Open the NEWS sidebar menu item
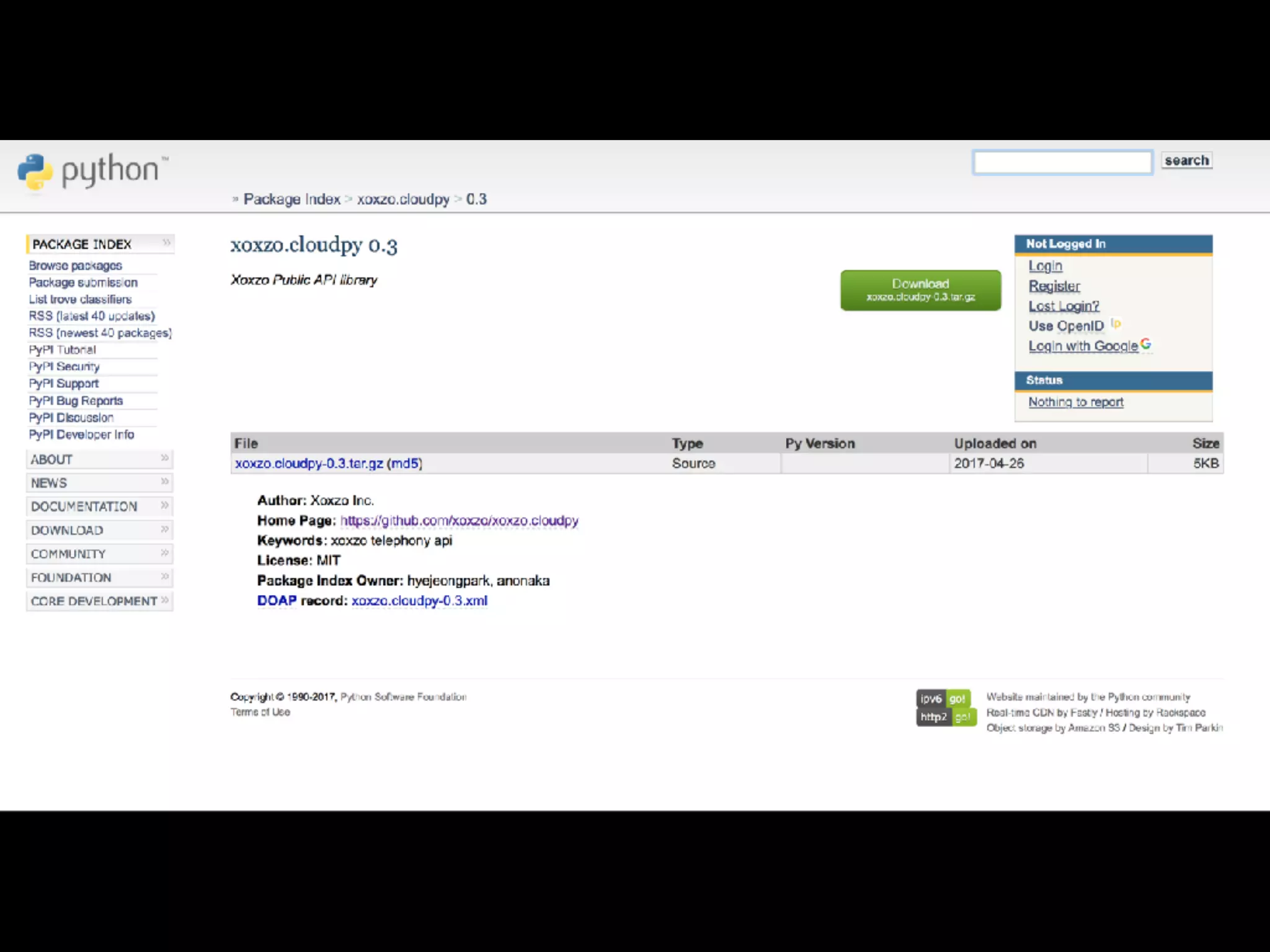Viewport: 1270px width, 952px height. [99, 483]
